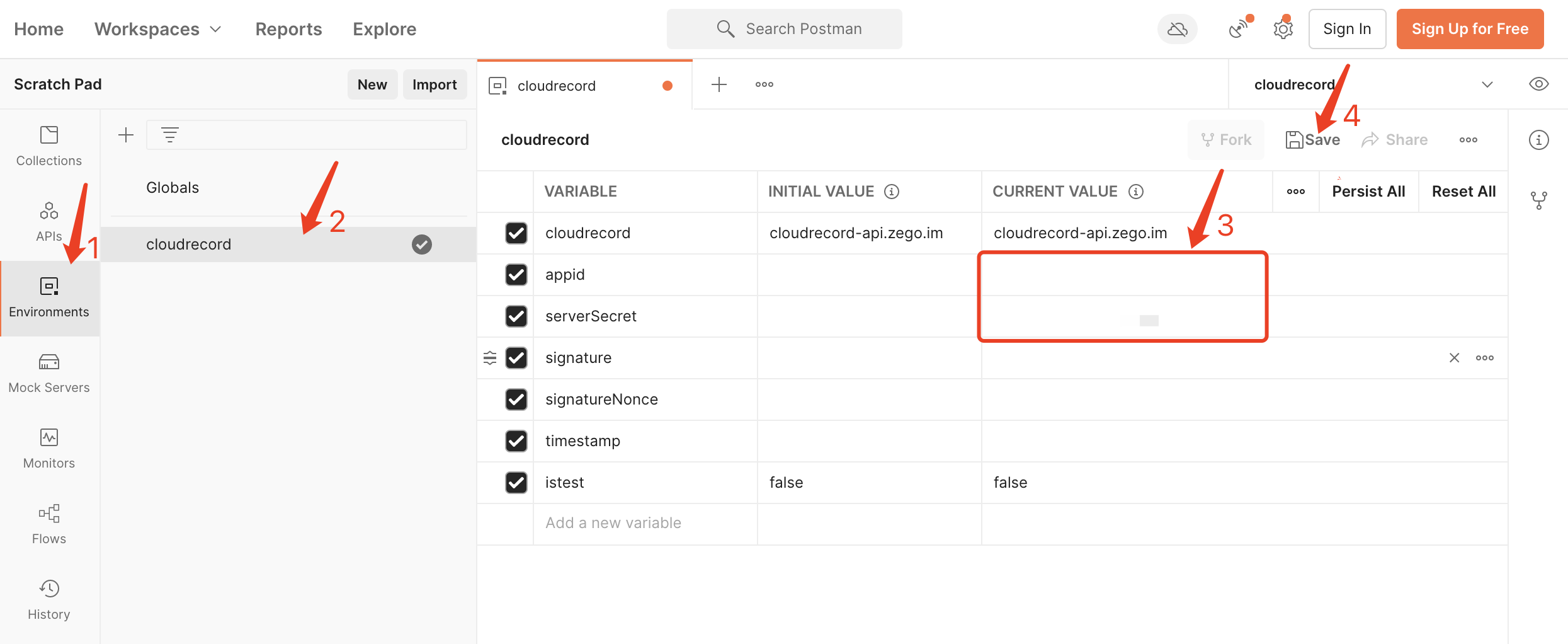Uncheck the appid variable checkbox
This screenshot has height=644, width=1568.
pos(516,275)
